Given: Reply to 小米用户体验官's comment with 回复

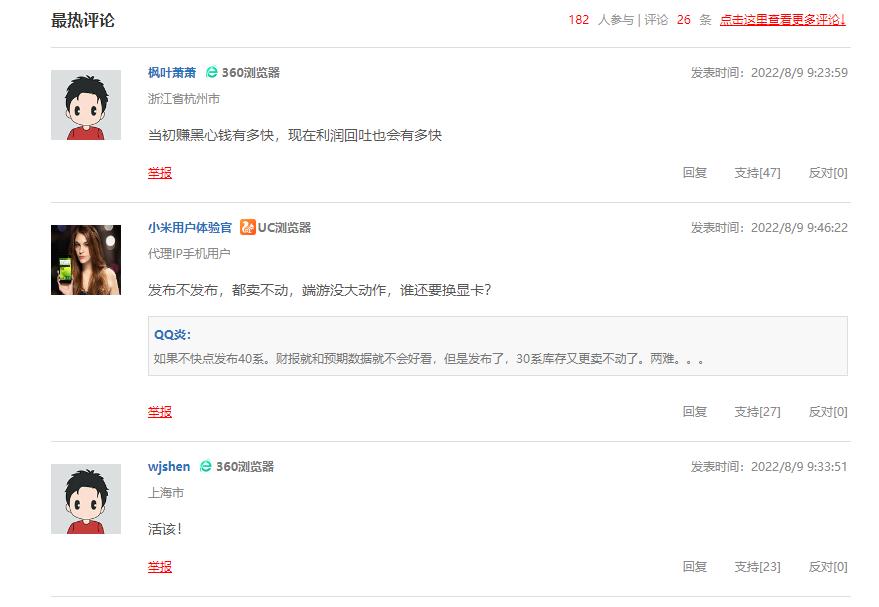Looking at the screenshot, I should click(695, 410).
